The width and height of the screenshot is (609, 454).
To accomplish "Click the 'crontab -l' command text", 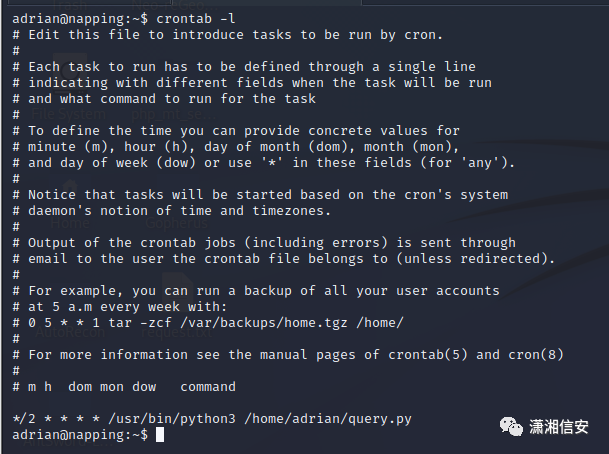I will tap(195, 19).
